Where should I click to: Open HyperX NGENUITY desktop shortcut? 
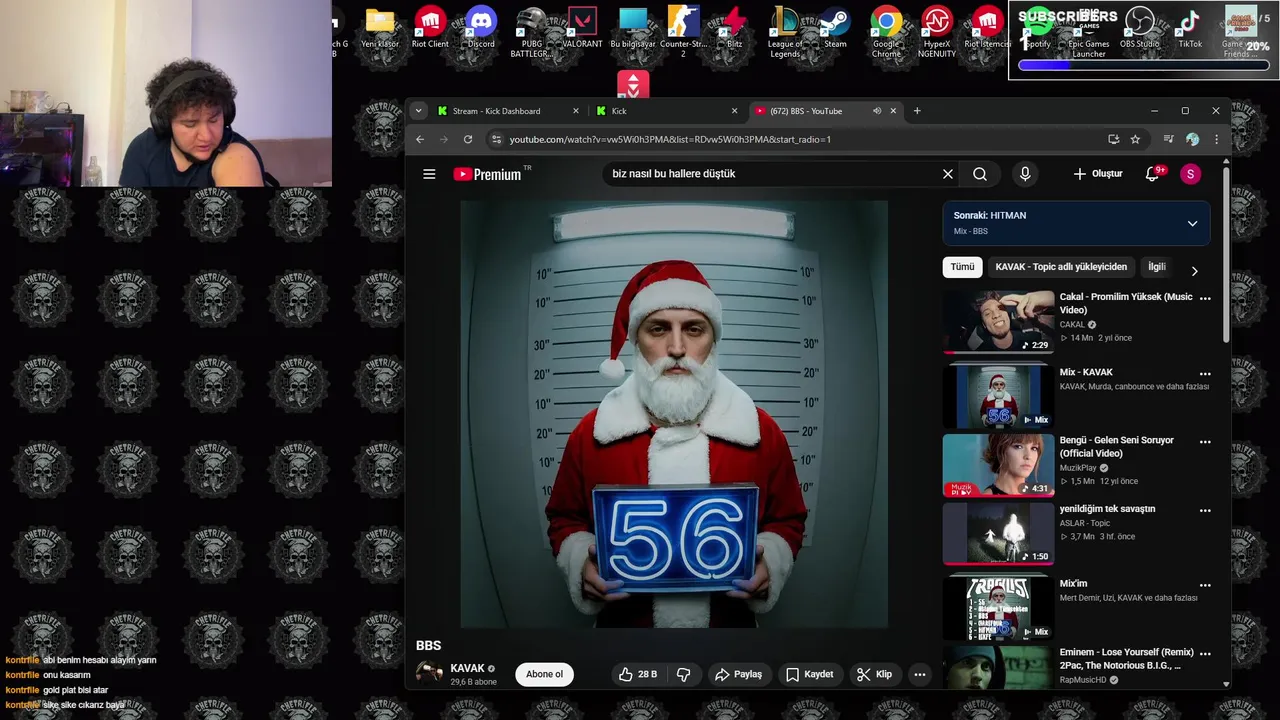point(937,32)
